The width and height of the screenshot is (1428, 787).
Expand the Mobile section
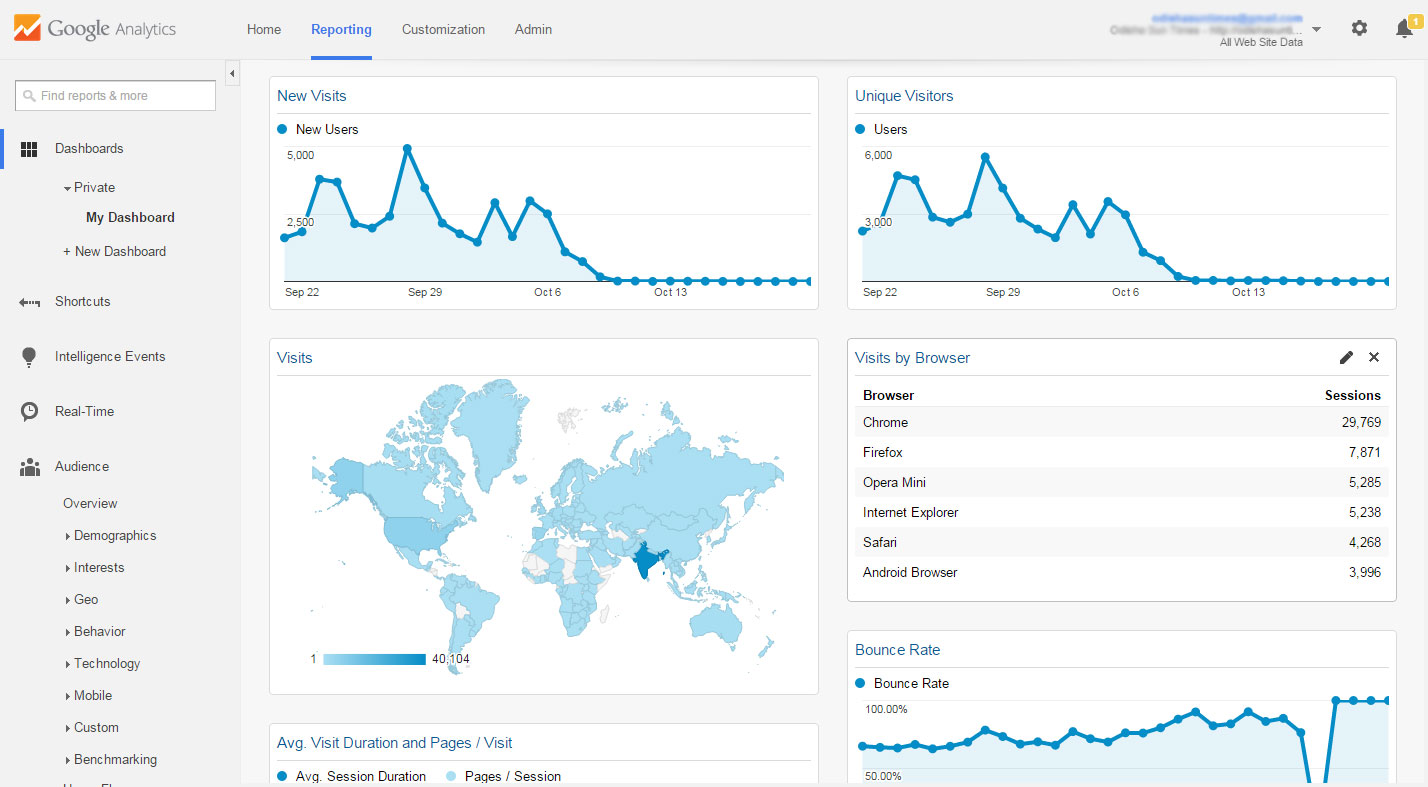pyautogui.click(x=67, y=696)
